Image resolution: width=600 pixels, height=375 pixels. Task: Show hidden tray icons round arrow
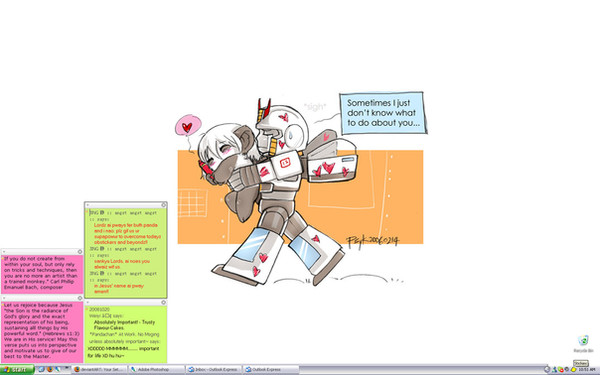547,370
